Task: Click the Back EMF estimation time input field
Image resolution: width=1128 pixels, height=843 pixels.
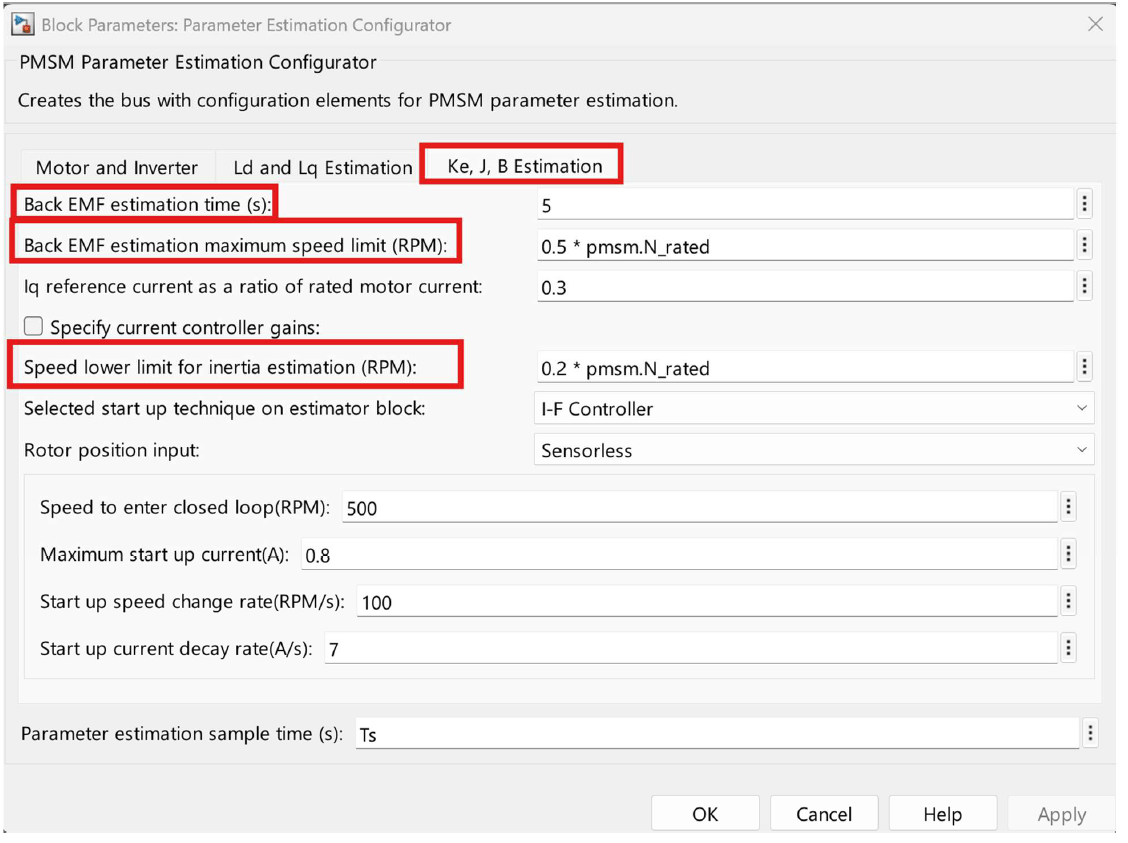Action: (x=804, y=205)
